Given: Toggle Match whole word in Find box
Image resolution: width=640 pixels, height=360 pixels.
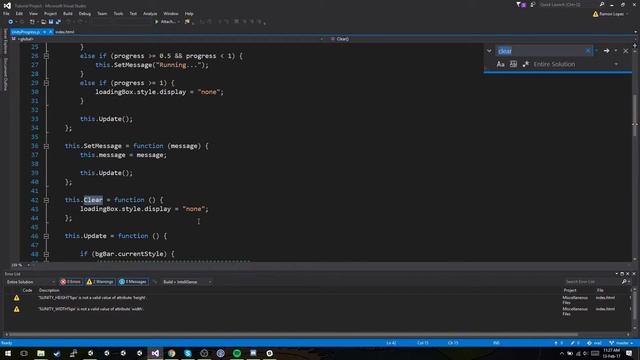Looking at the screenshot, I should (x=513, y=64).
